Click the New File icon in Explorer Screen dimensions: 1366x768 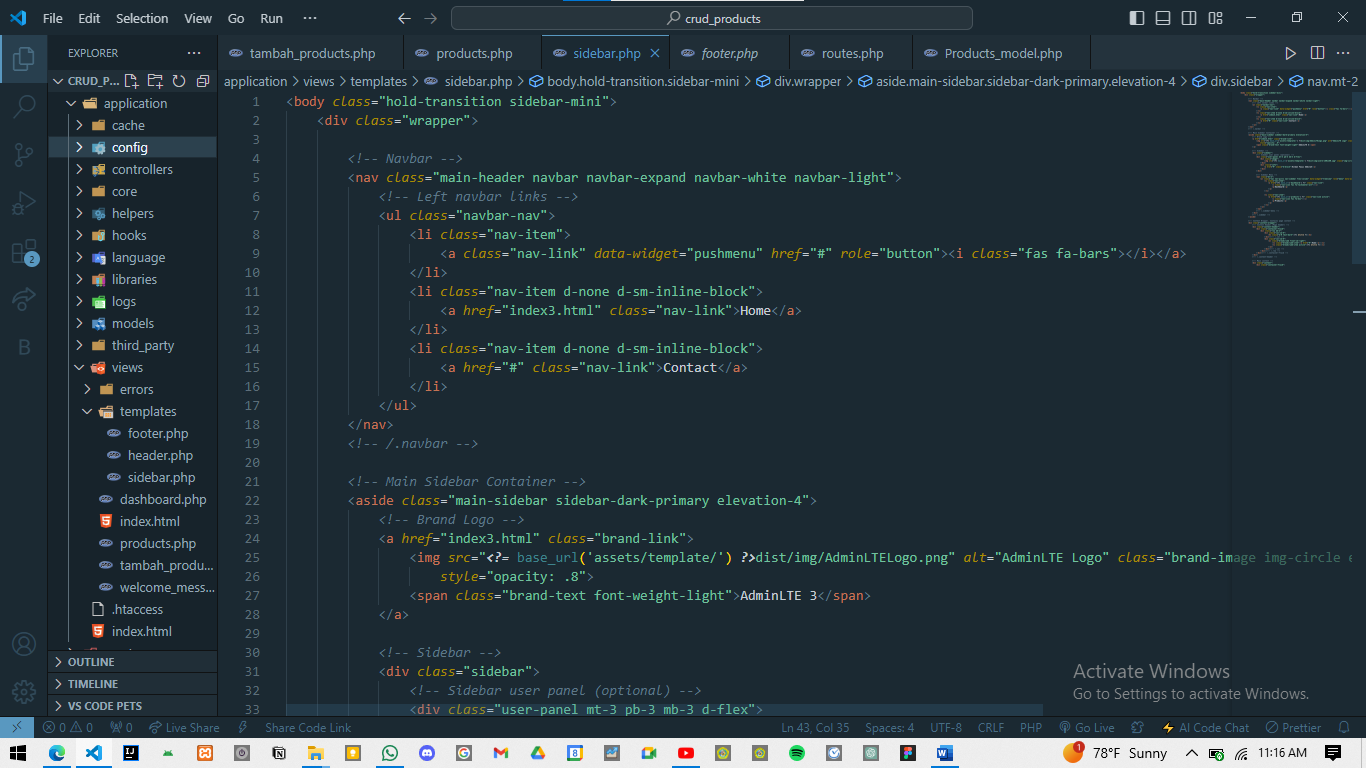coord(131,81)
